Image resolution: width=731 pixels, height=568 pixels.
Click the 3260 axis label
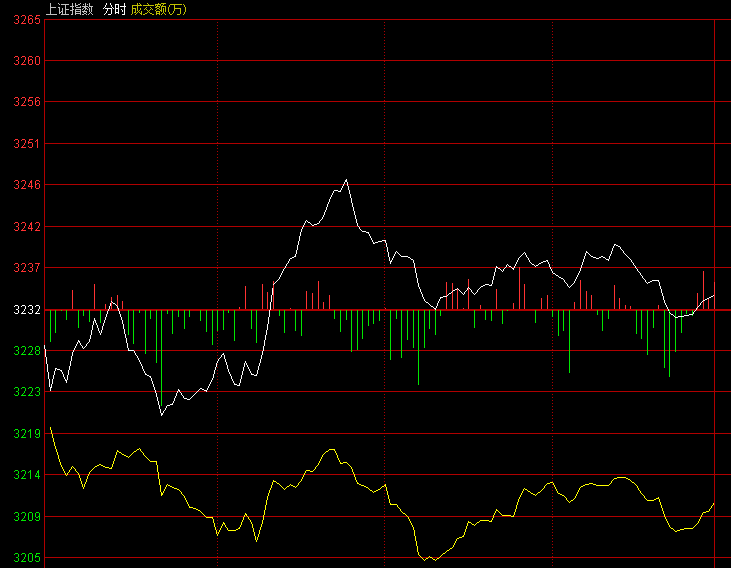(x=27, y=61)
